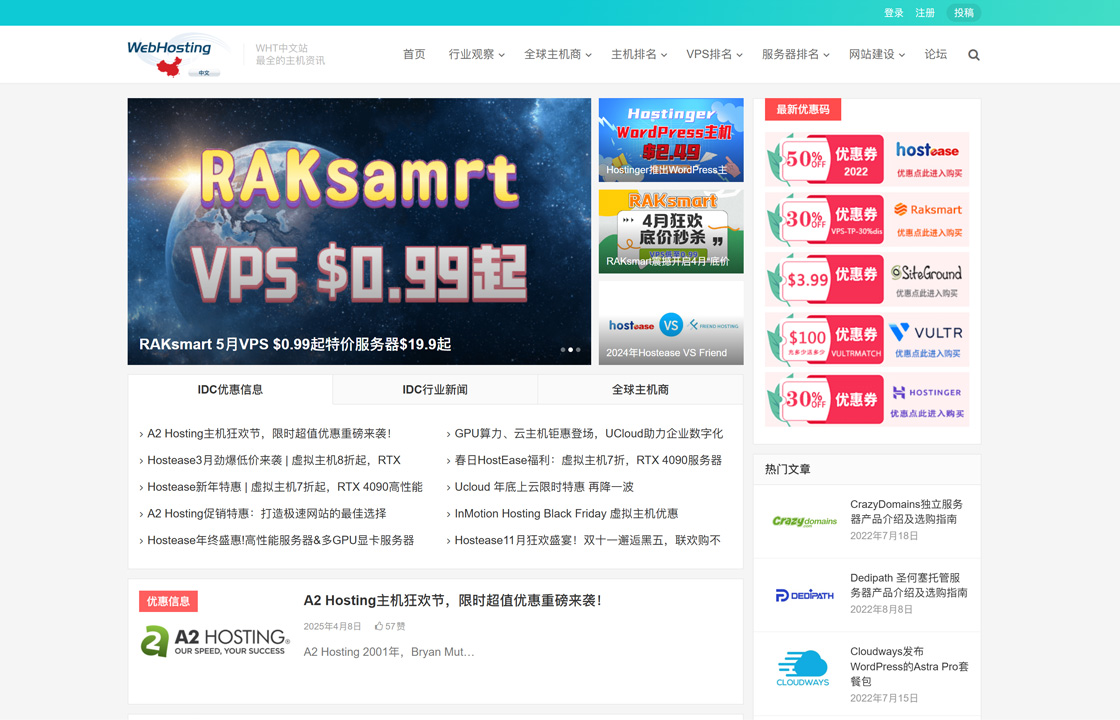Click the WebHosting logo

point(178,55)
